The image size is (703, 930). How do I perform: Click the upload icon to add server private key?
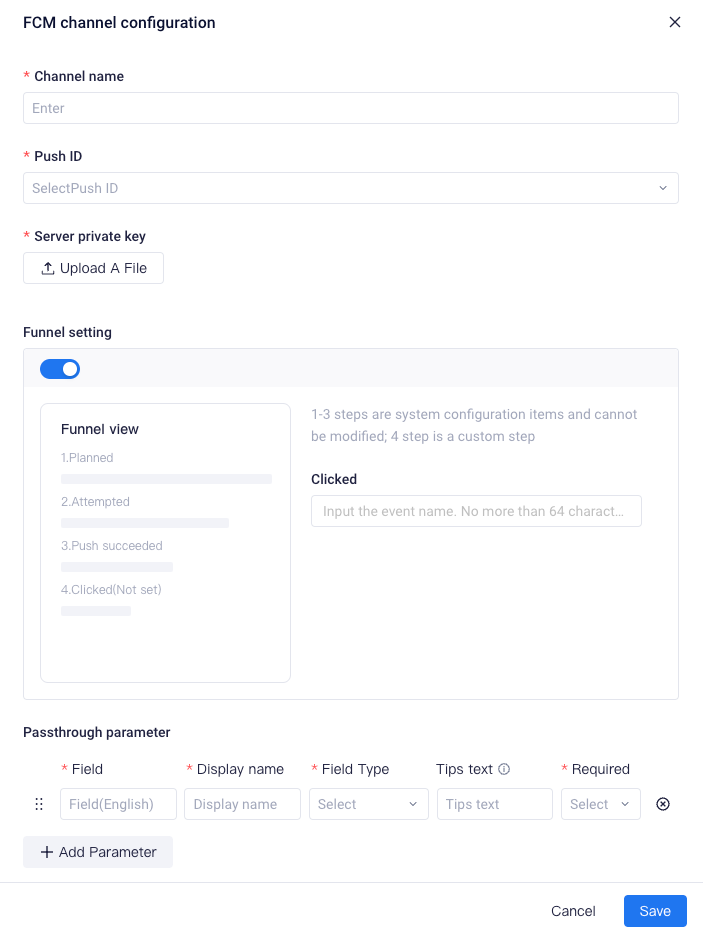[46, 267]
